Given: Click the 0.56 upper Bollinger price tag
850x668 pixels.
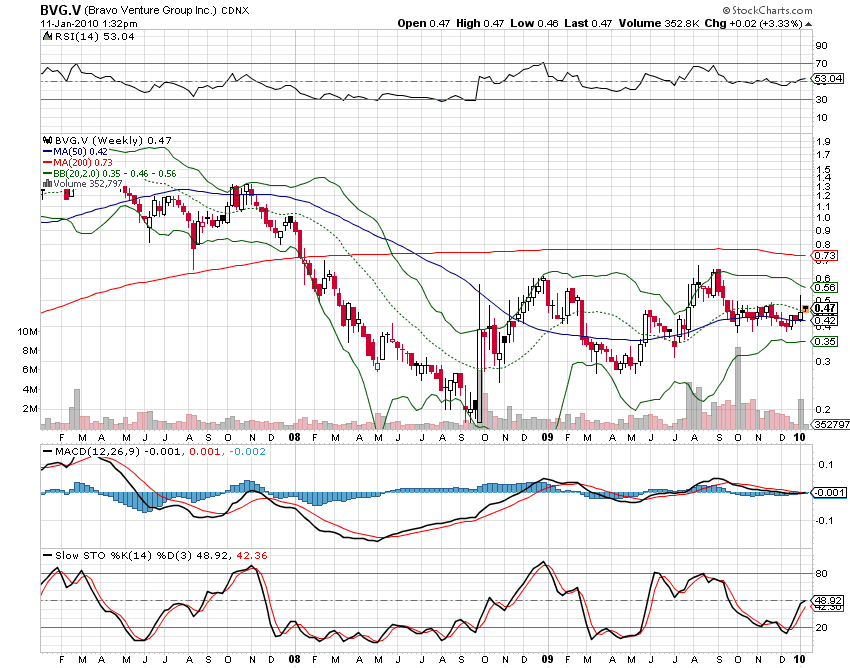Looking at the screenshot, I should [x=825, y=287].
